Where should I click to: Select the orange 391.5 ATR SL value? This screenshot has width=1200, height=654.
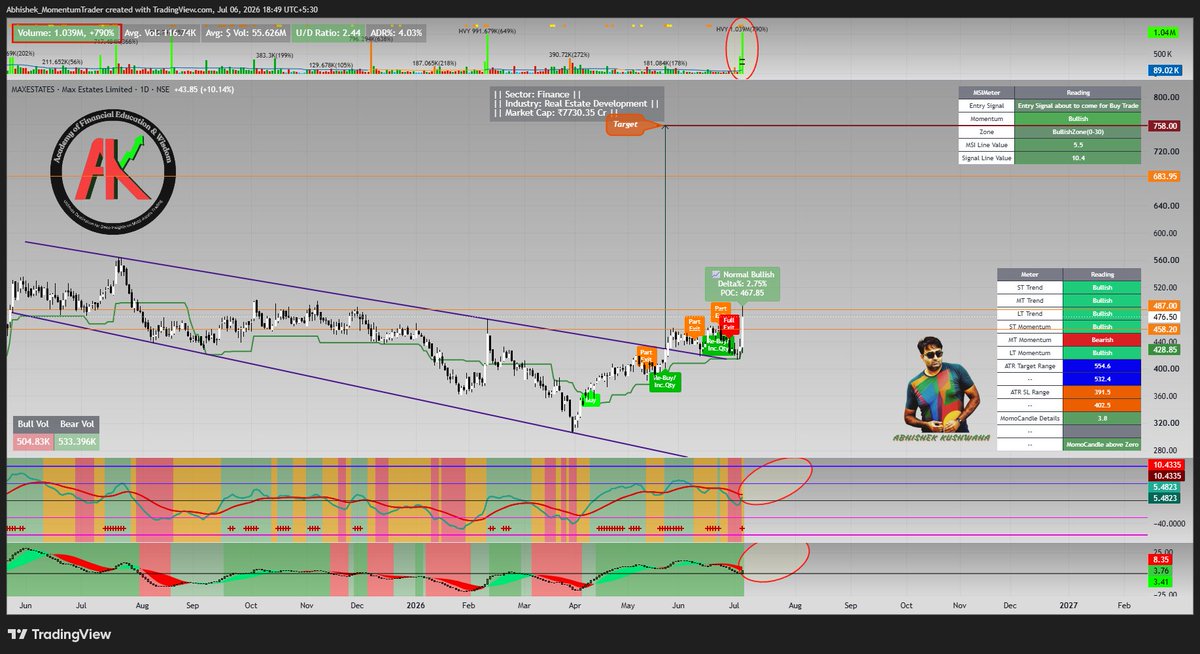click(x=1101, y=392)
